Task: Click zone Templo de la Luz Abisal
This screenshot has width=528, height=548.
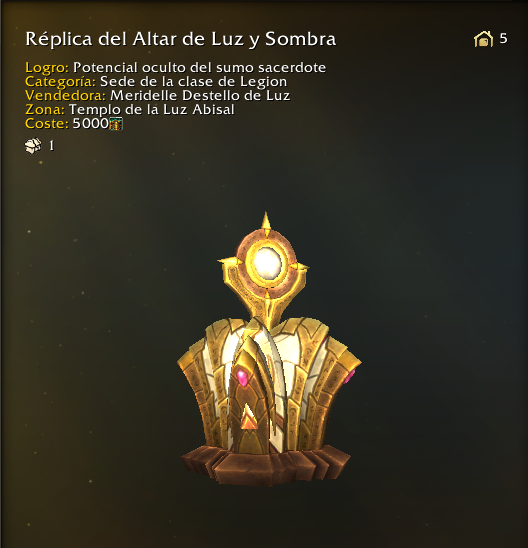Action: tap(152, 109)
